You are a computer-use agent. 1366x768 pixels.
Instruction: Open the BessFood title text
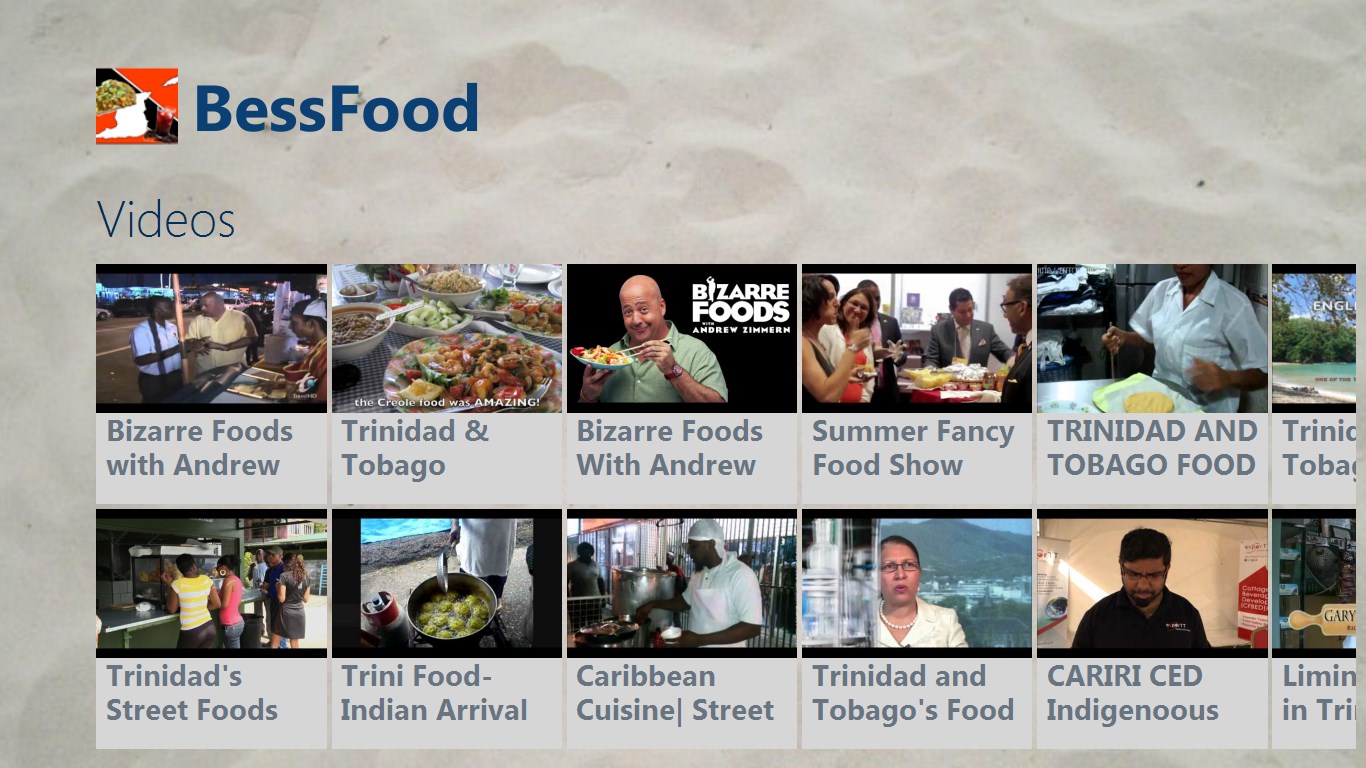336,108
